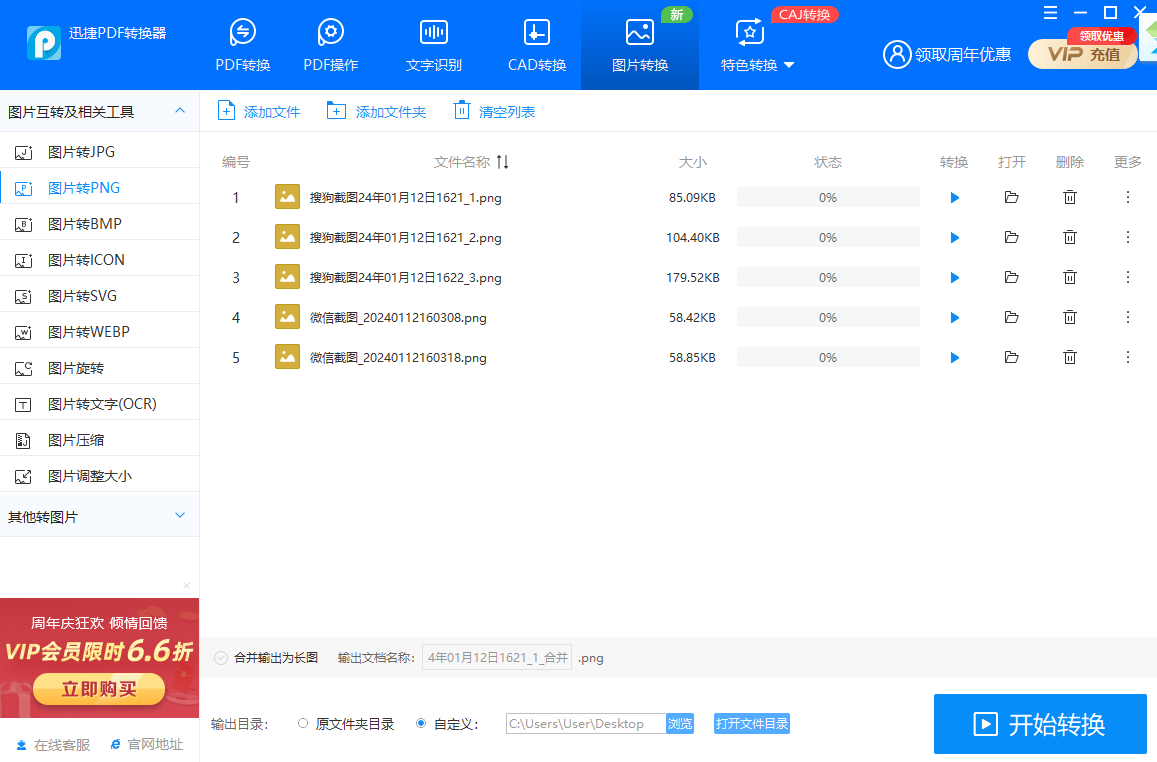Click the 打开文件目录 button
1157x762 pixels.
pyautogui.click(x=752, y=724)
